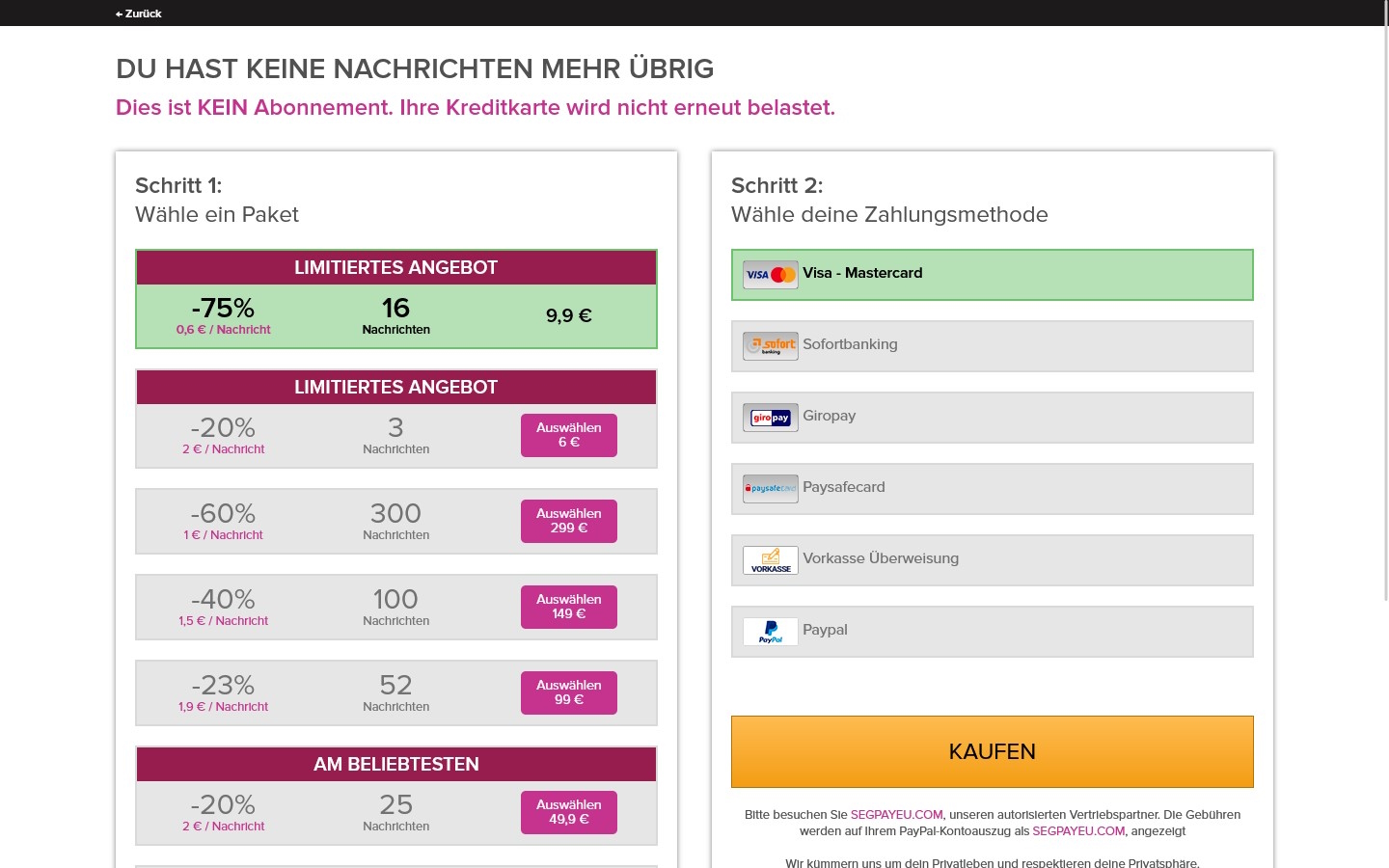The image size is (1389, 868).
Task: Switch payment method to Paypal
Action: pos(992,632)
